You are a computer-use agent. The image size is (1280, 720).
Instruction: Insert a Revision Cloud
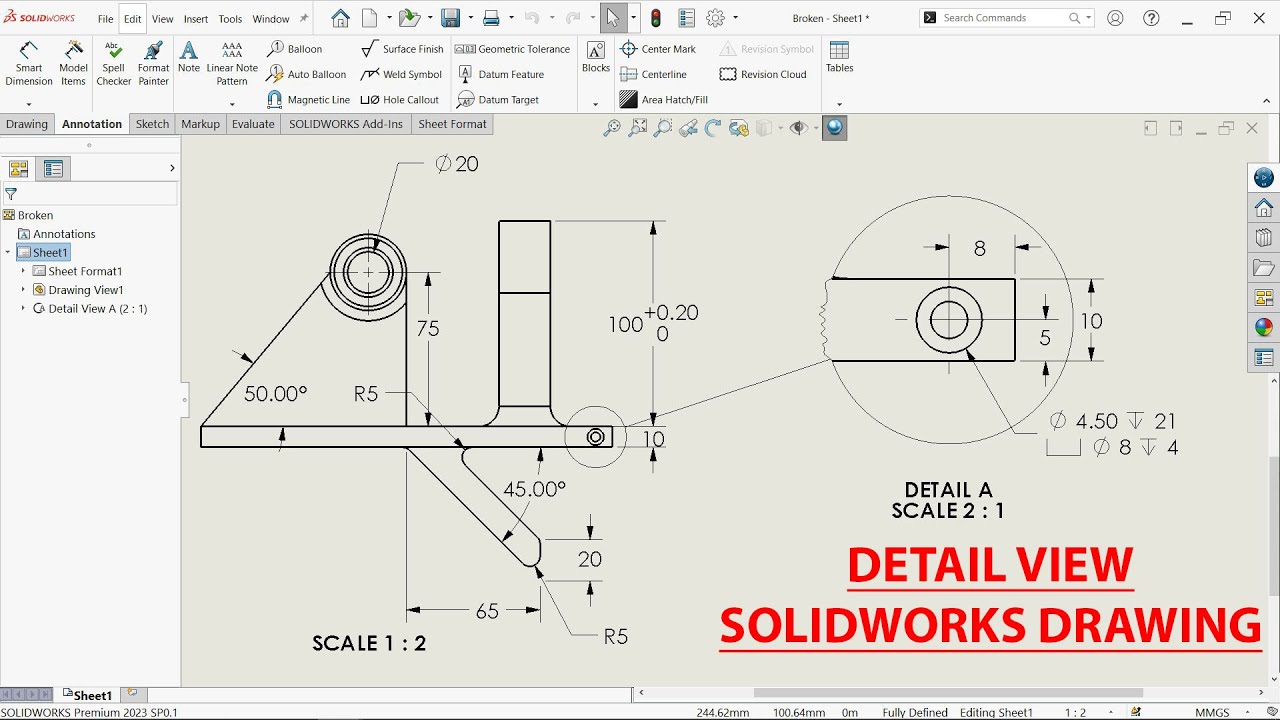click(763, 74)
